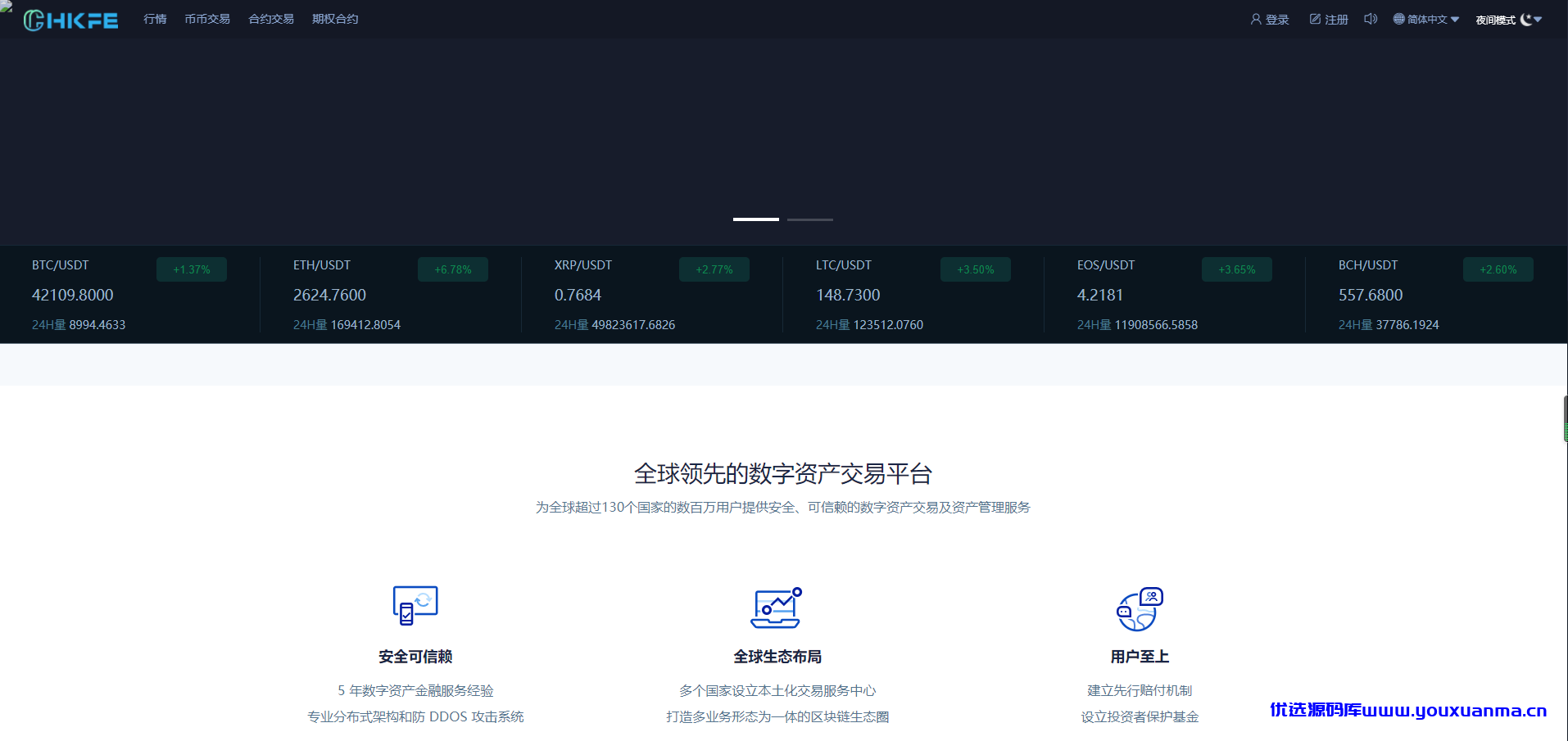Click the +3.65% change badge
Image resolution: width=1568 pixels, height=741 pixels.
1237,269
